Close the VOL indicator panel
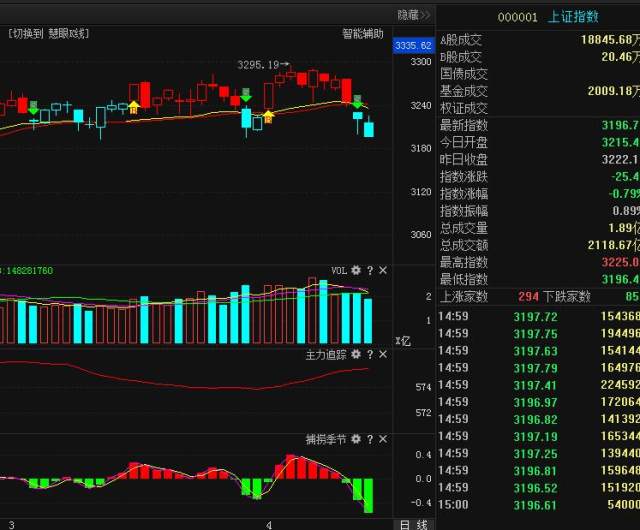Image resolution: width=640 pixels, height=530 pixels. tap(382, 271)
